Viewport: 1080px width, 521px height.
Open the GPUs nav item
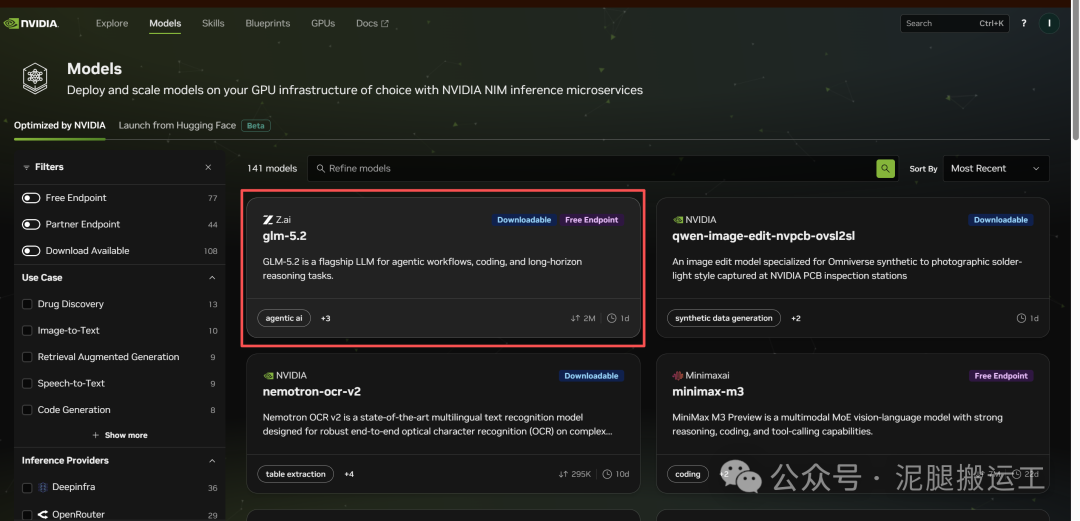click(323, 23)
